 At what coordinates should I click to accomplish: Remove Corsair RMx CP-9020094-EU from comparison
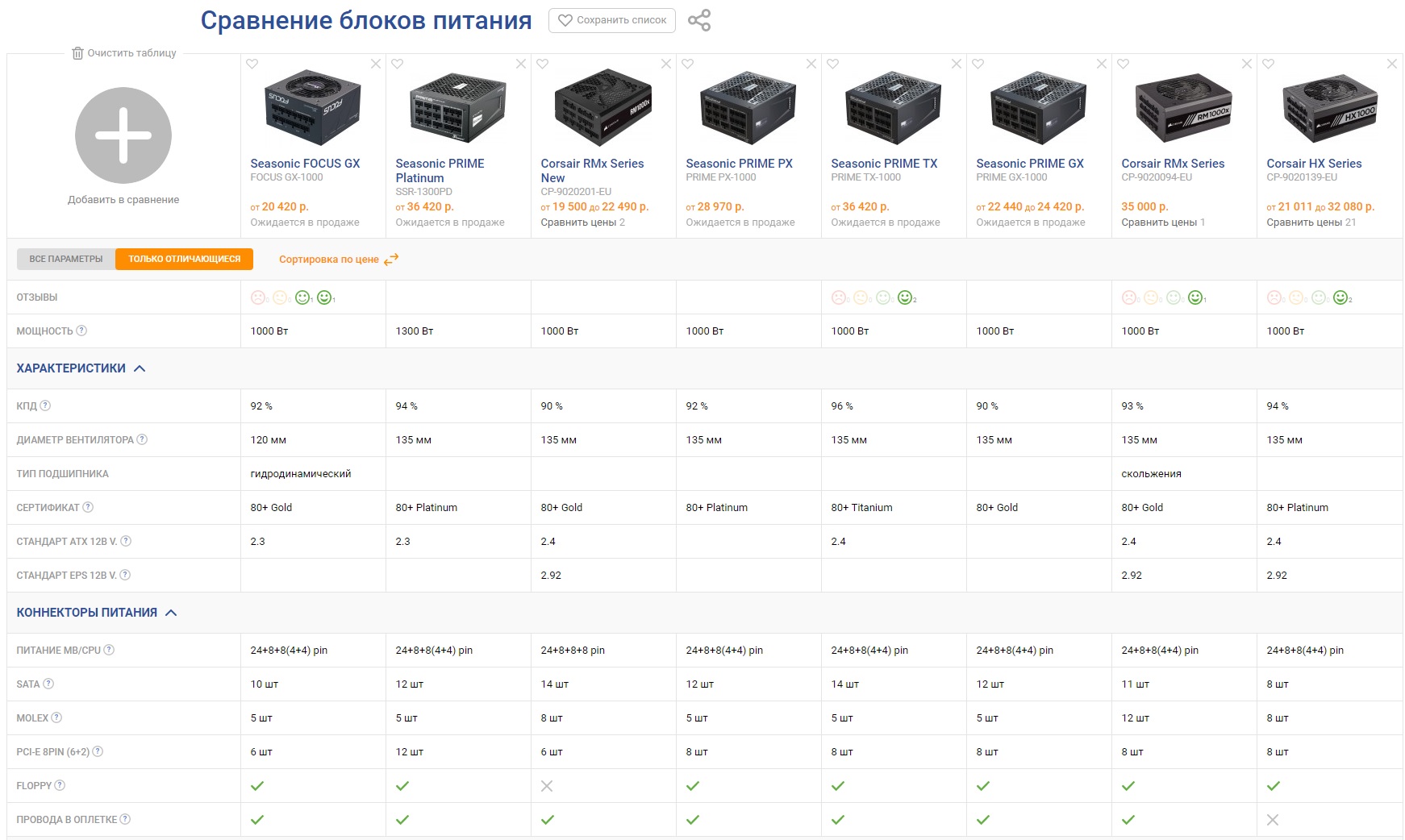pyautogui.click(x=1247, y=64)
